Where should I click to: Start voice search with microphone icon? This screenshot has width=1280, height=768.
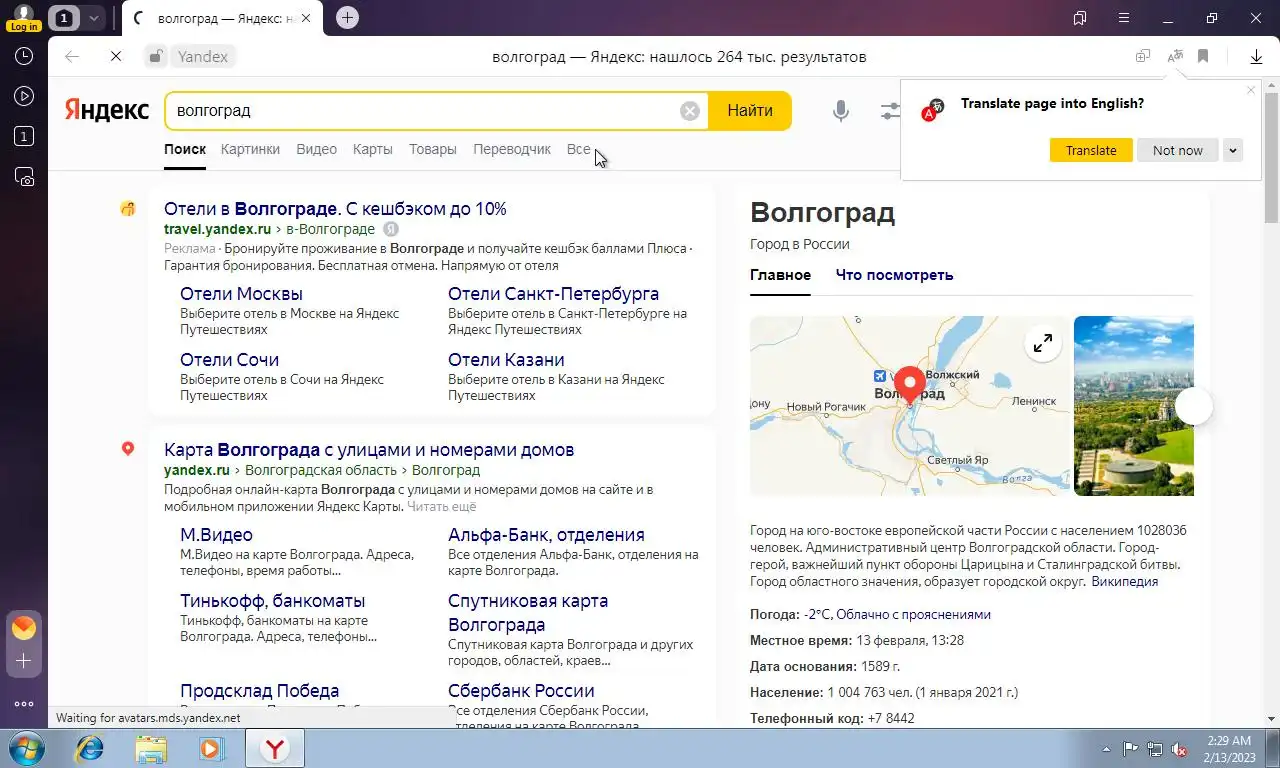[x=841, y=111]
